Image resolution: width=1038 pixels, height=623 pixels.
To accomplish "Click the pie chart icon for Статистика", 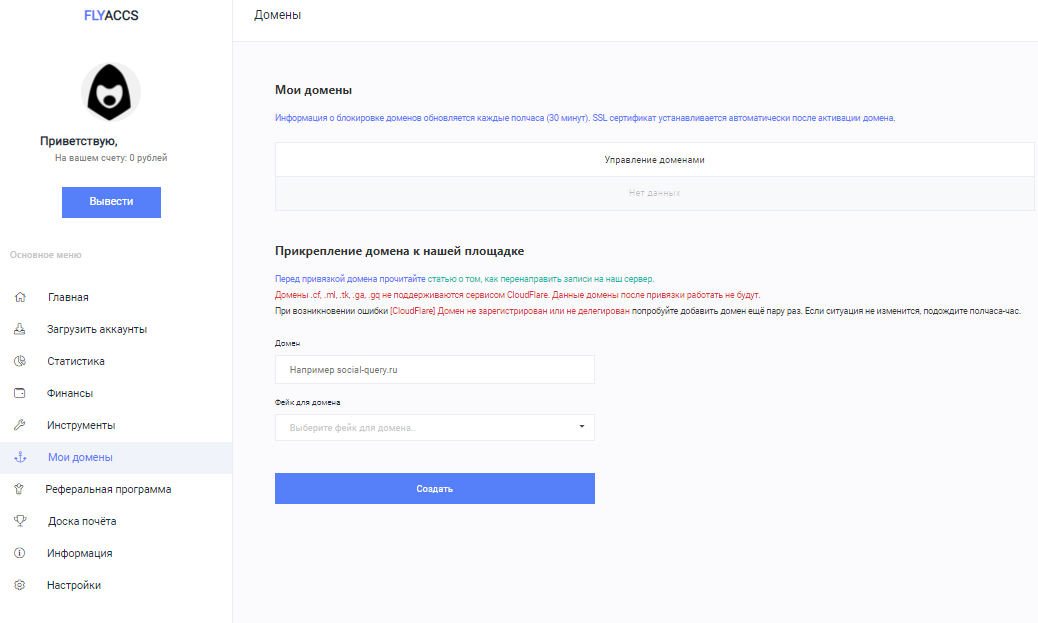I will coord(20,361).
